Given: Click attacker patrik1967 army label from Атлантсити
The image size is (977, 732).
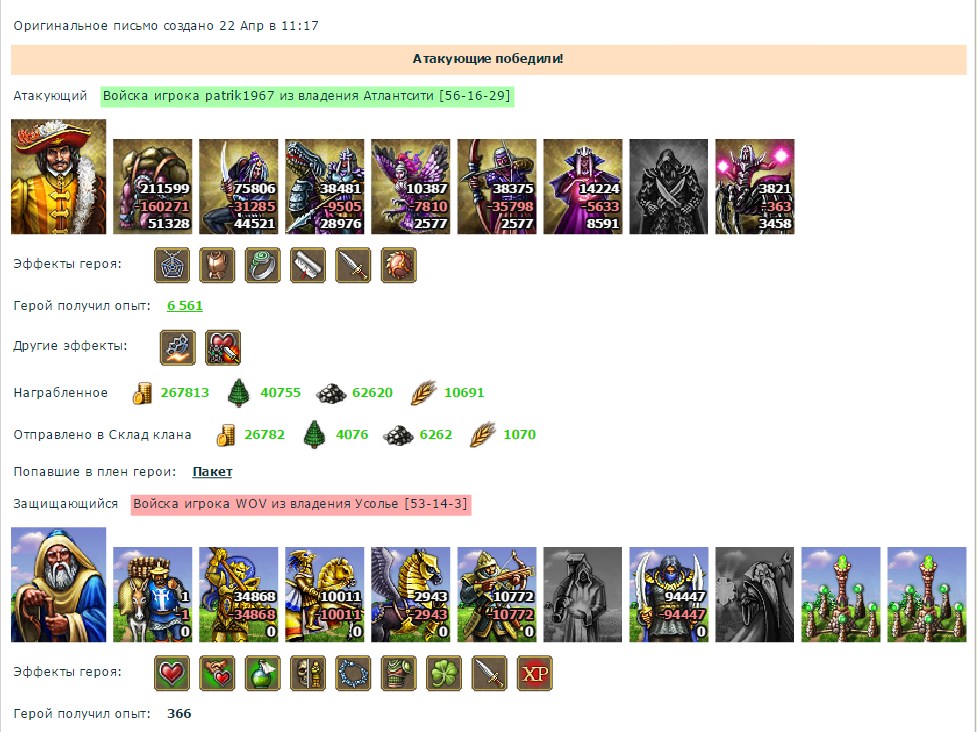Looking at the screenshot, I should pos(307,96).
